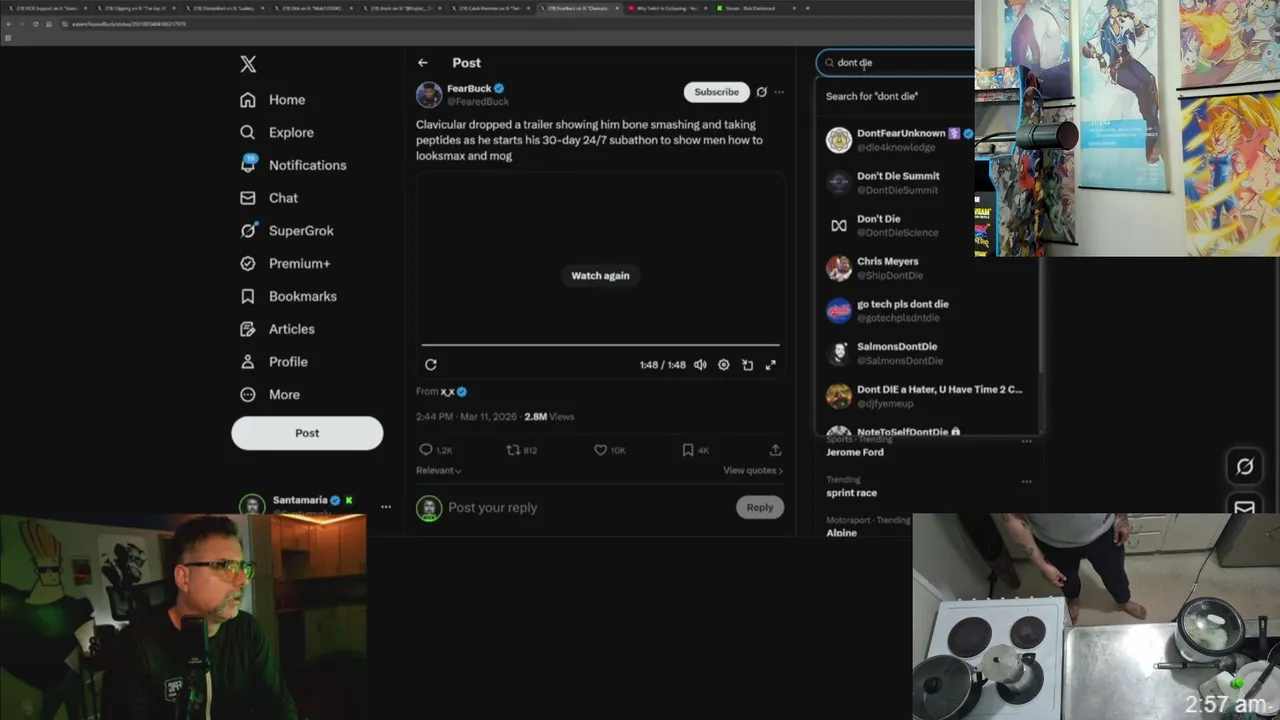Image resolution: width=1280 pixels, height=720 pixels.
Task: Click the X logo in the sidebar
Action: coord(248,64)
